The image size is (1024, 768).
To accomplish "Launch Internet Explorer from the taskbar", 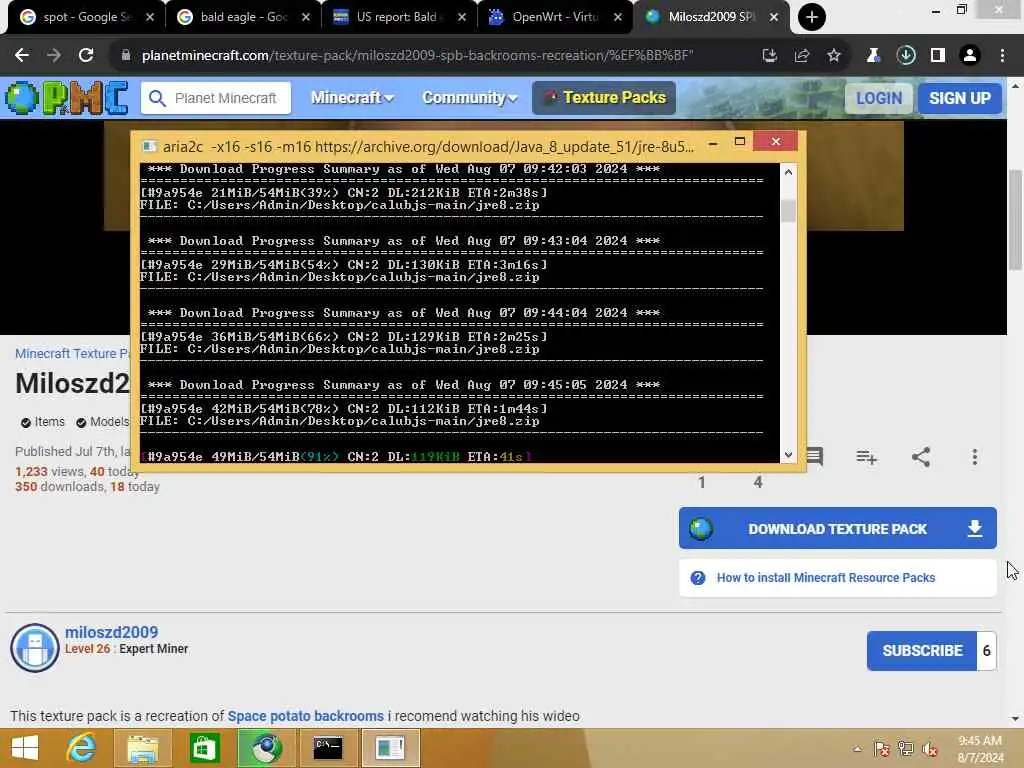I will click(82, 748).
